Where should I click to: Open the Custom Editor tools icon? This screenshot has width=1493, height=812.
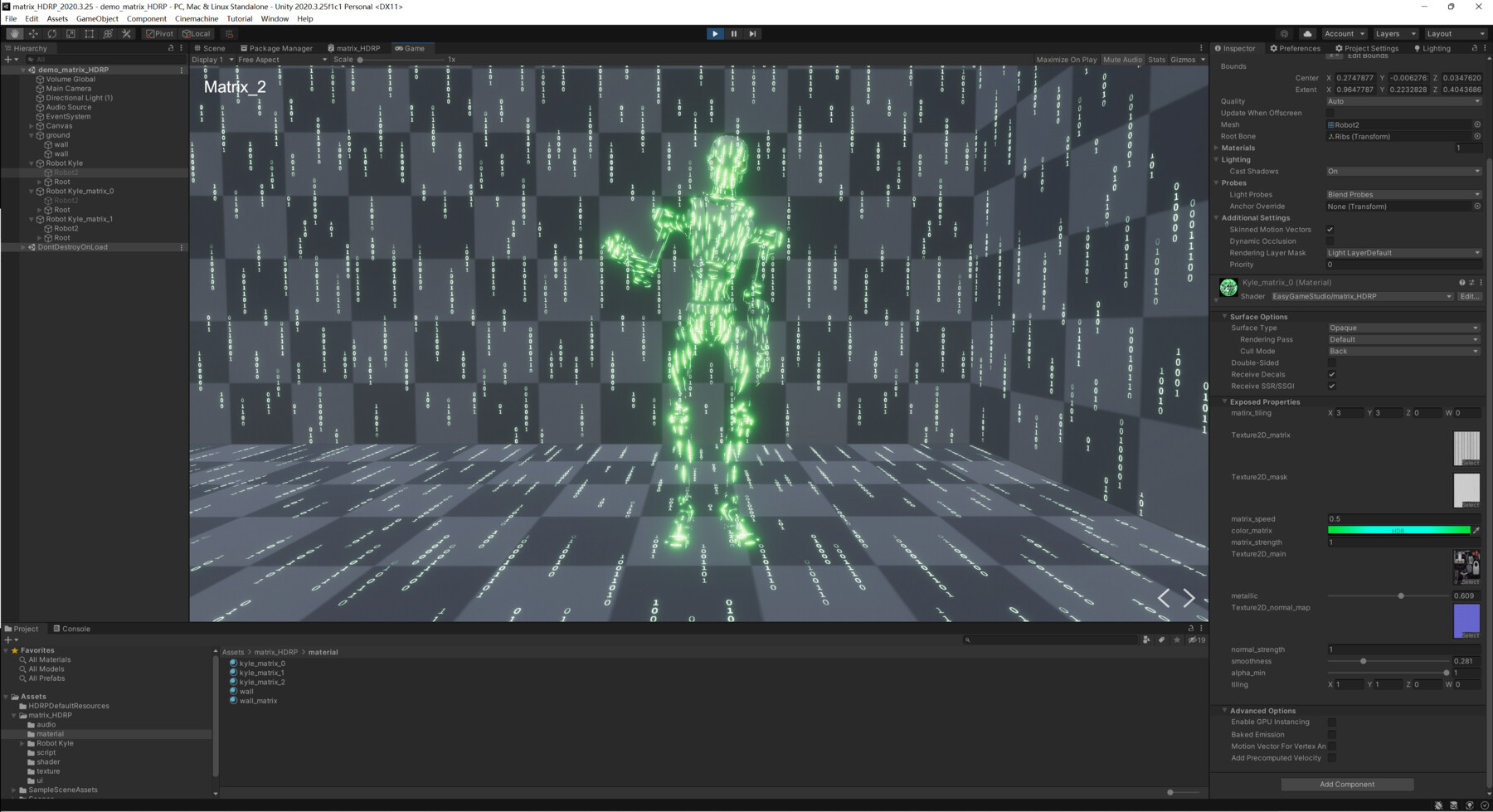[126, 34]
